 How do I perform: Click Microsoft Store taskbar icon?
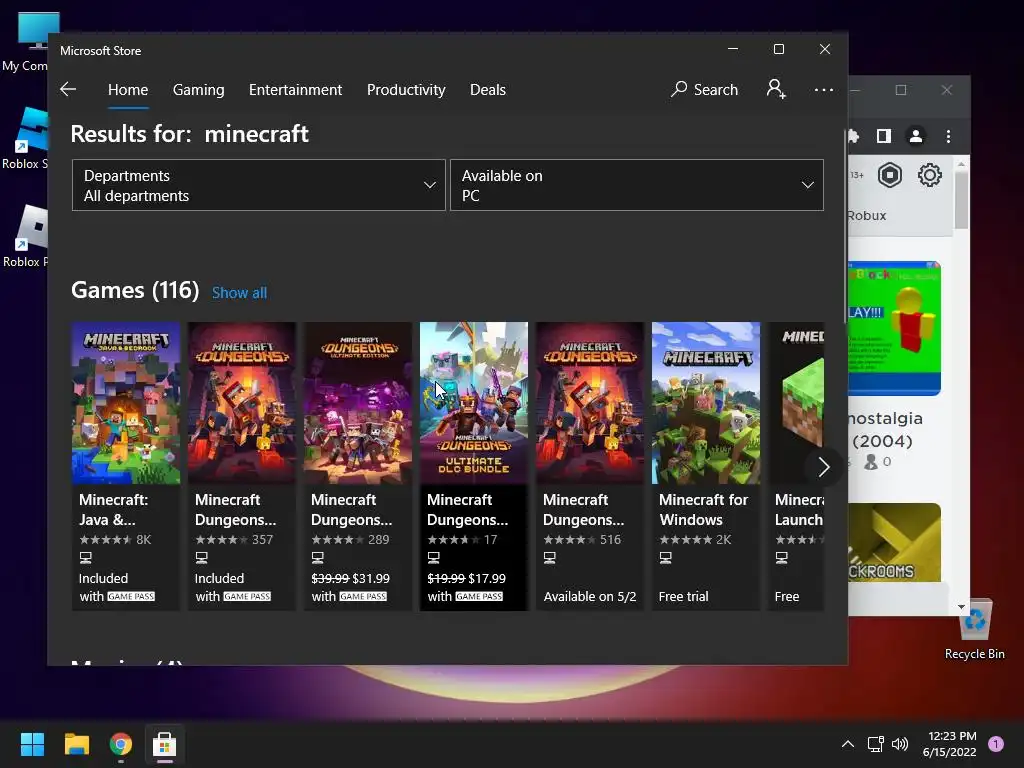[x=165, y=744]
